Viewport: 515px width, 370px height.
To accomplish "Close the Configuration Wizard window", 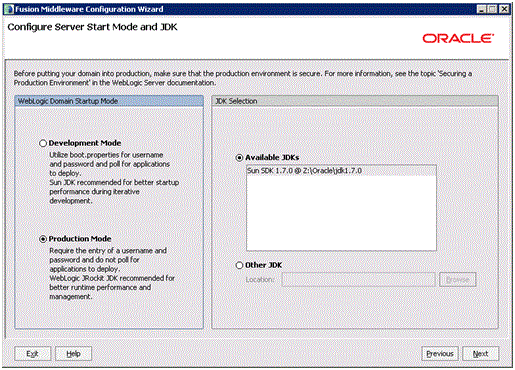I will tap(504, 9).
